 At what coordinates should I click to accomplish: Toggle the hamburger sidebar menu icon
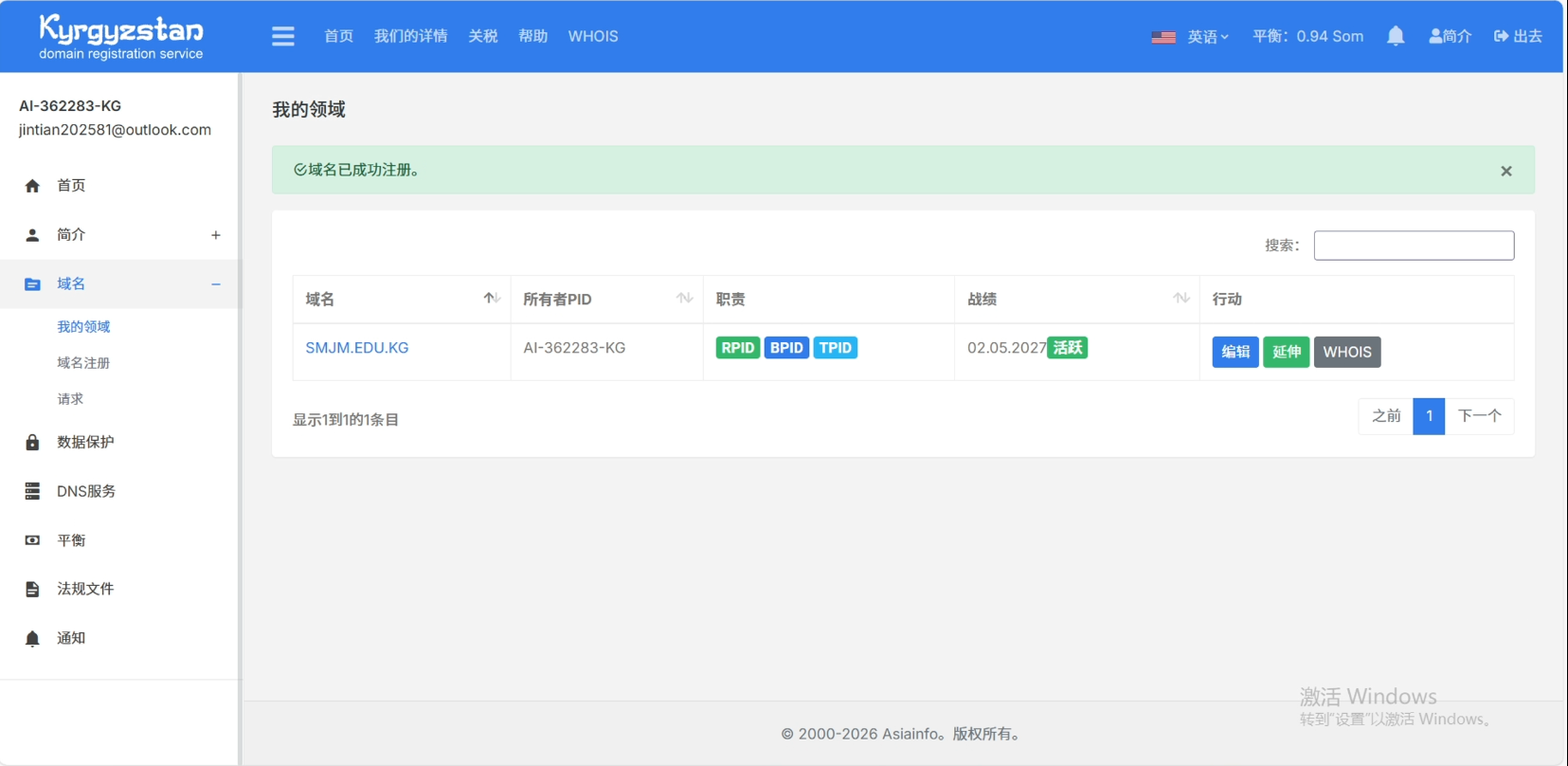283,36
